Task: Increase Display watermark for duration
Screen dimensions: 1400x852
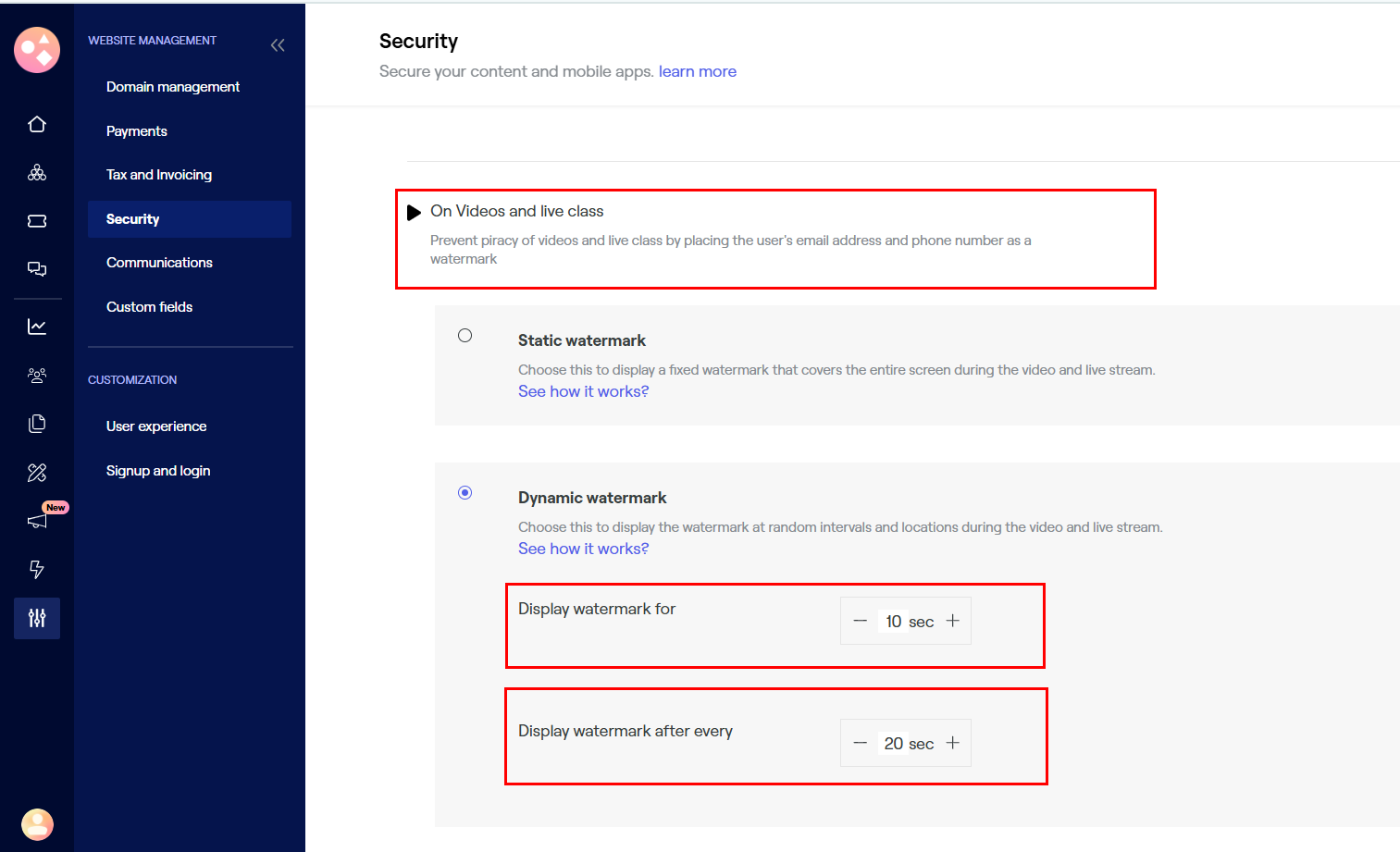Action: pyautogui.click(x=953, y=621)
